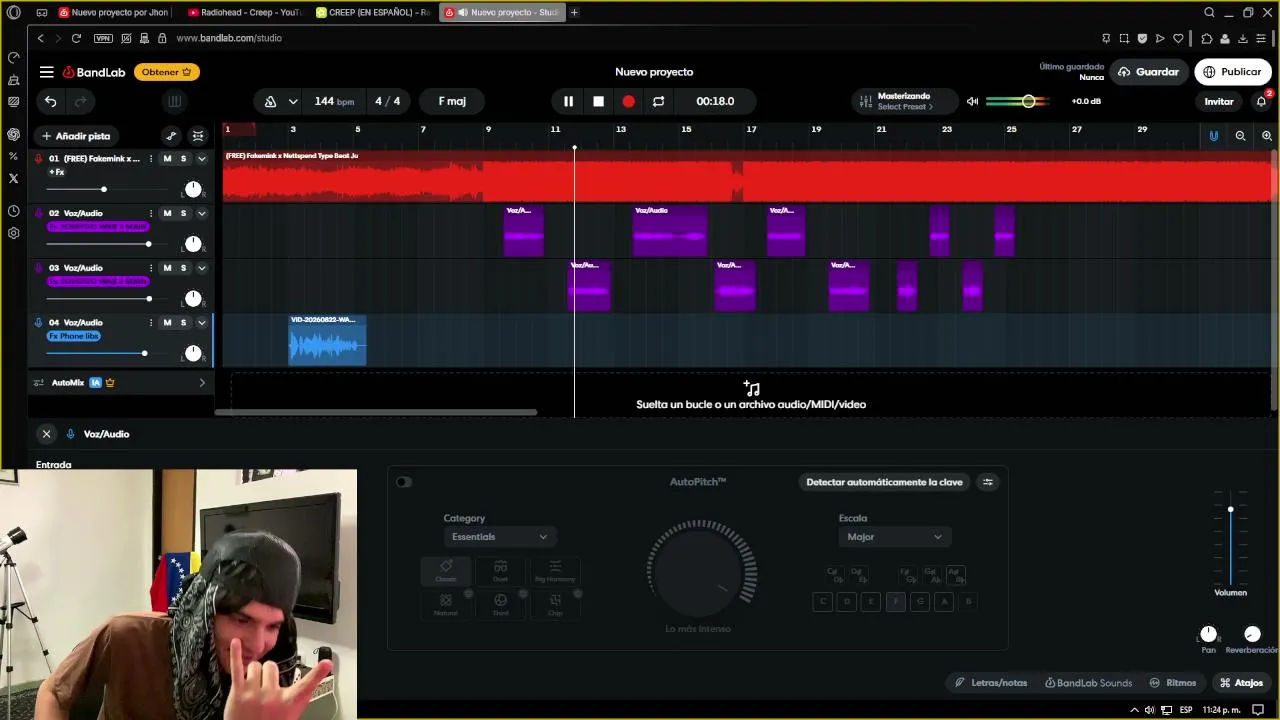Click the Añadir pista button
The height and width of the screenshot is (720, 1280).
click(76, 136)
